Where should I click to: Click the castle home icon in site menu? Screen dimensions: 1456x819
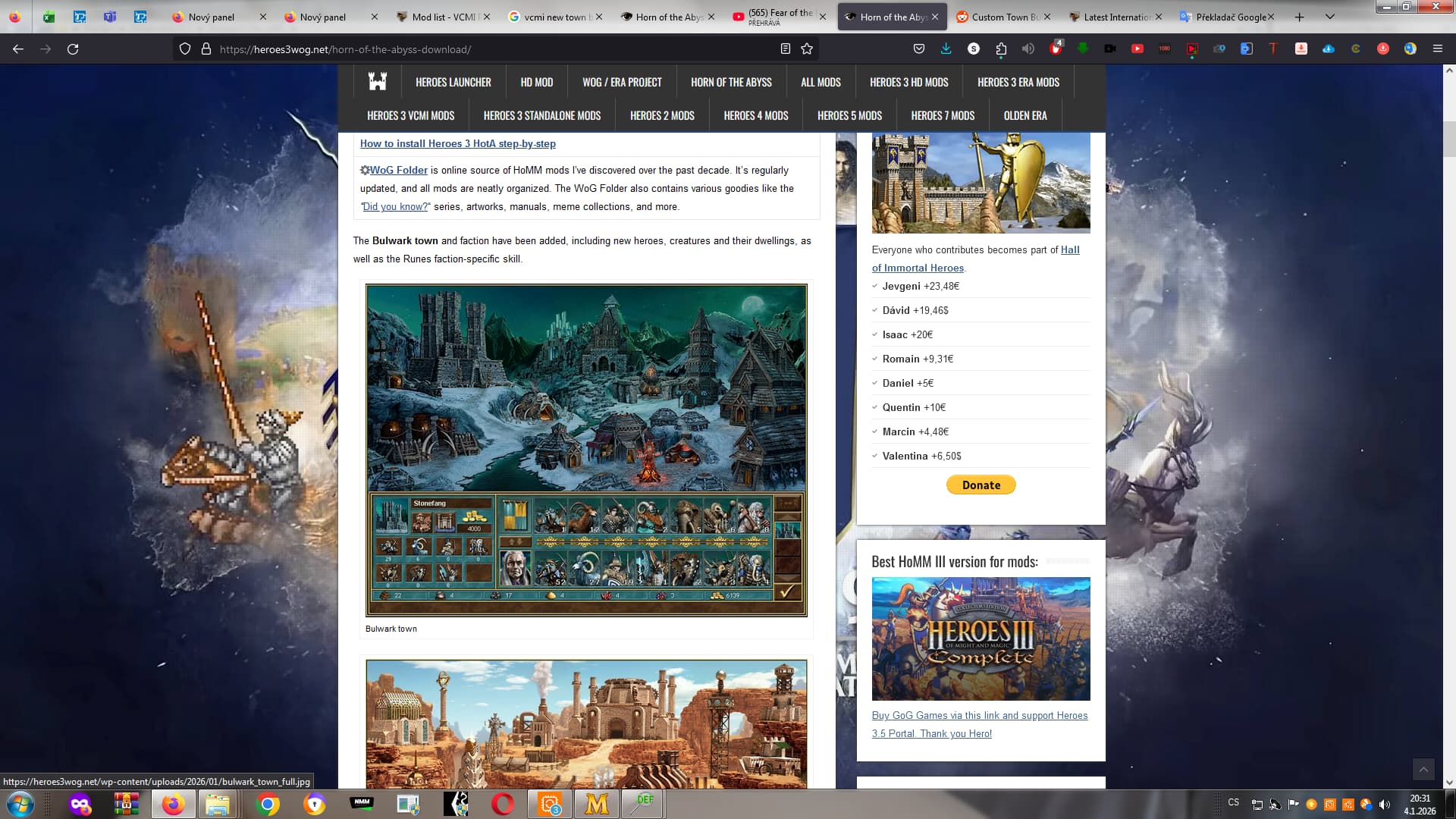click(377, 82)
